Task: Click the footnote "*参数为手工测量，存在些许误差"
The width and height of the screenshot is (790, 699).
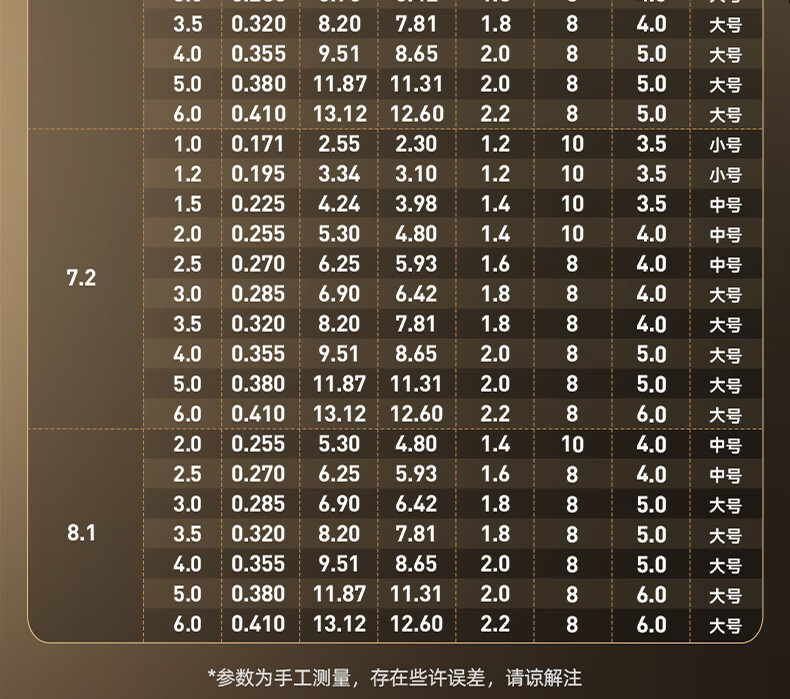Action: (x=347, y=678)
